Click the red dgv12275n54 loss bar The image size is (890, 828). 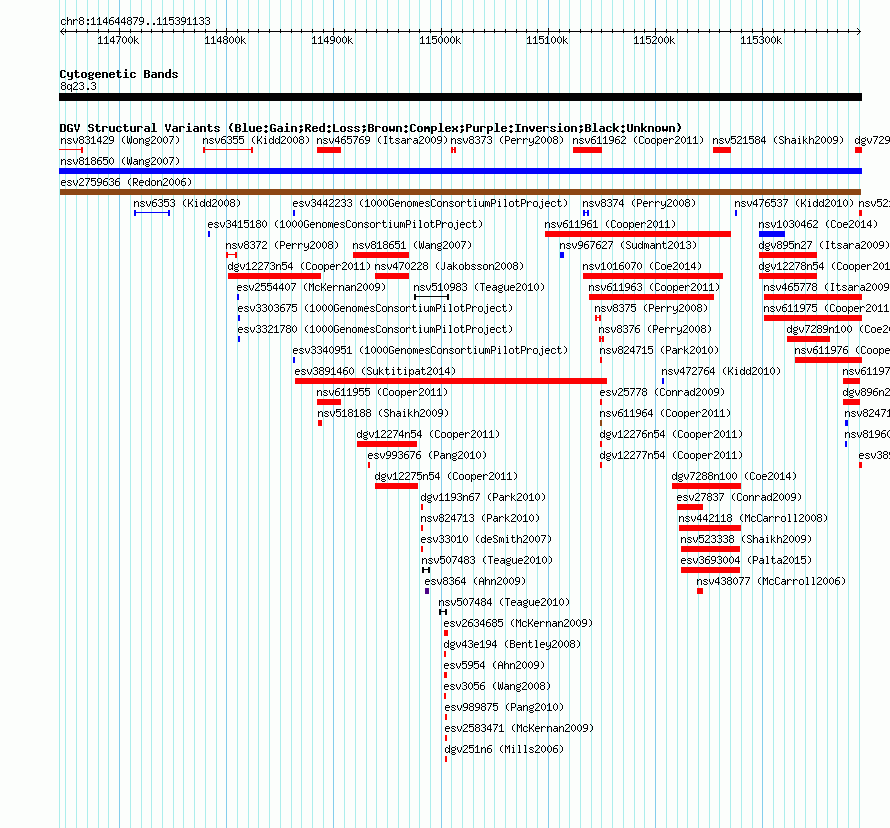(396, 486)
